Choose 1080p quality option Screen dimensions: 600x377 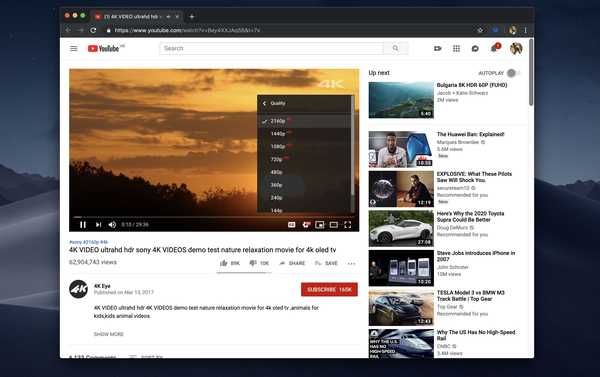[x=304, y=146]
